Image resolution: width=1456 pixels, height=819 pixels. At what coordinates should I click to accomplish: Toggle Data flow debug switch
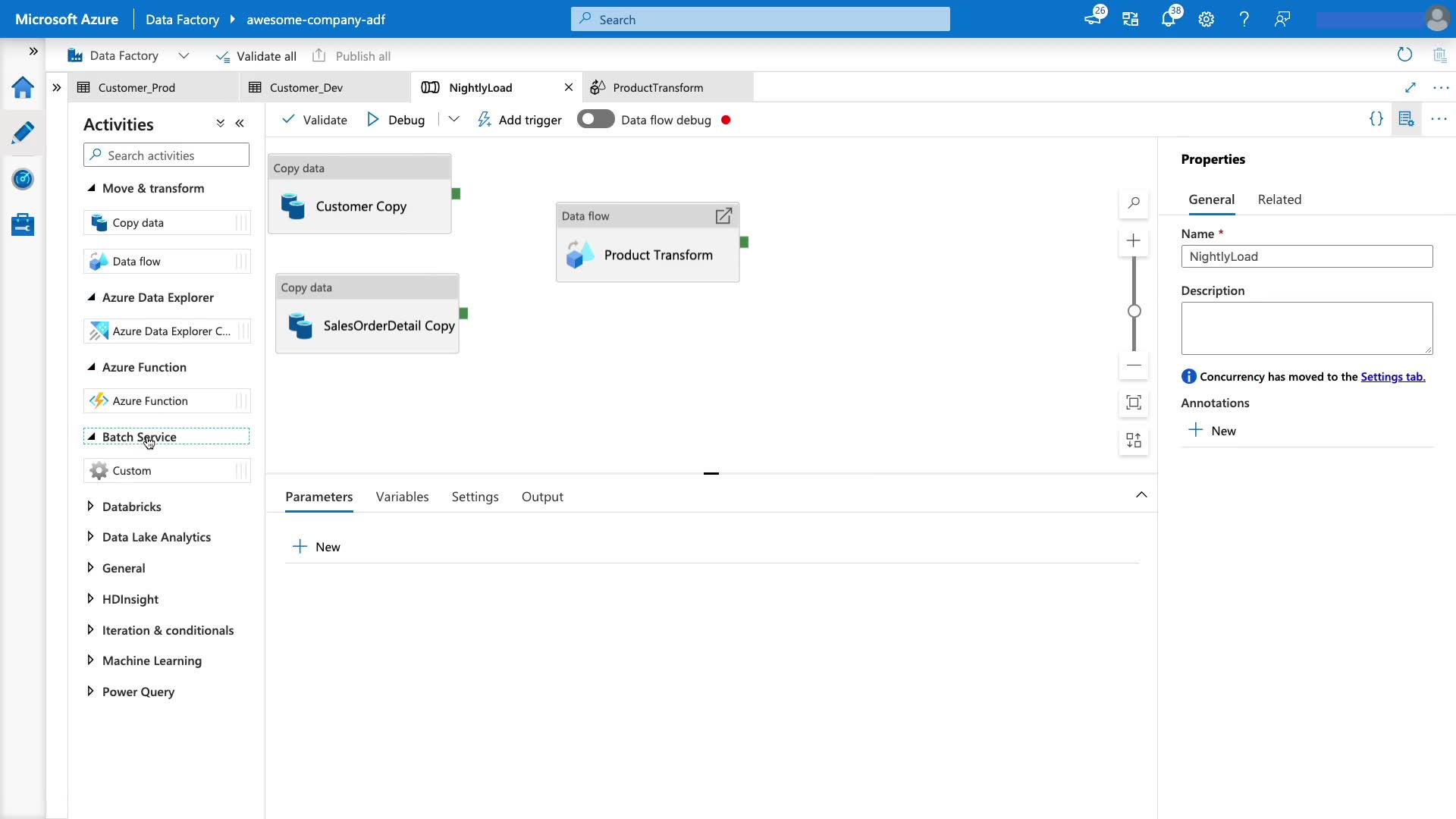(595, 120)
